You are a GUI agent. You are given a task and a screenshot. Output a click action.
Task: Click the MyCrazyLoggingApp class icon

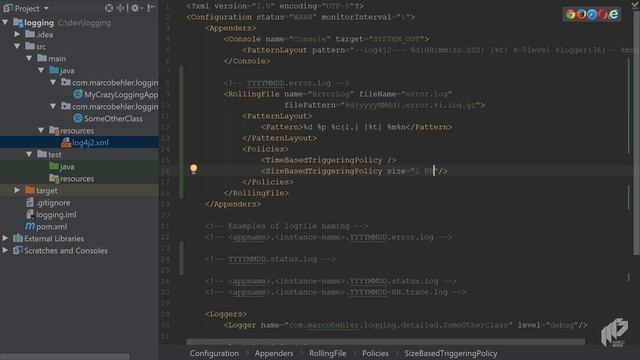point(78,94)
